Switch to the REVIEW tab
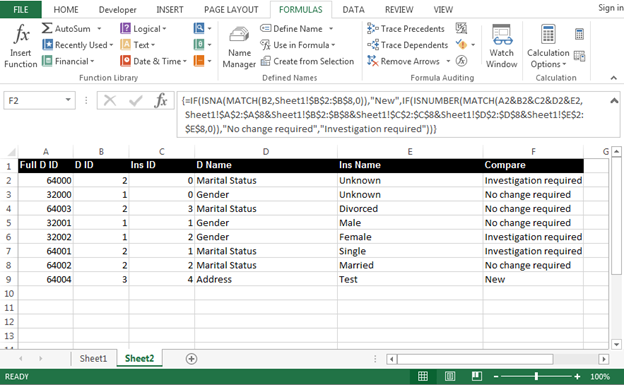Screen dimensions: 624x385 point(399,10)
